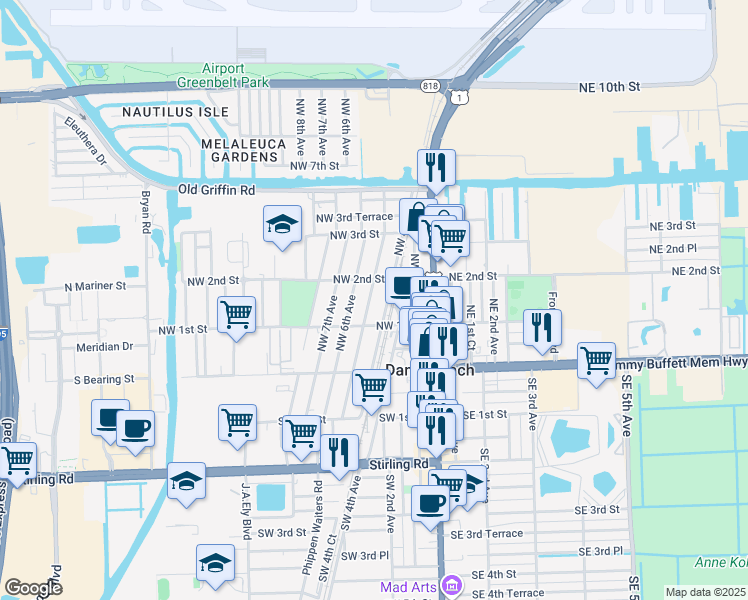Click the leftmost cafe marker below S Bearing St

(x=109, y=418)
